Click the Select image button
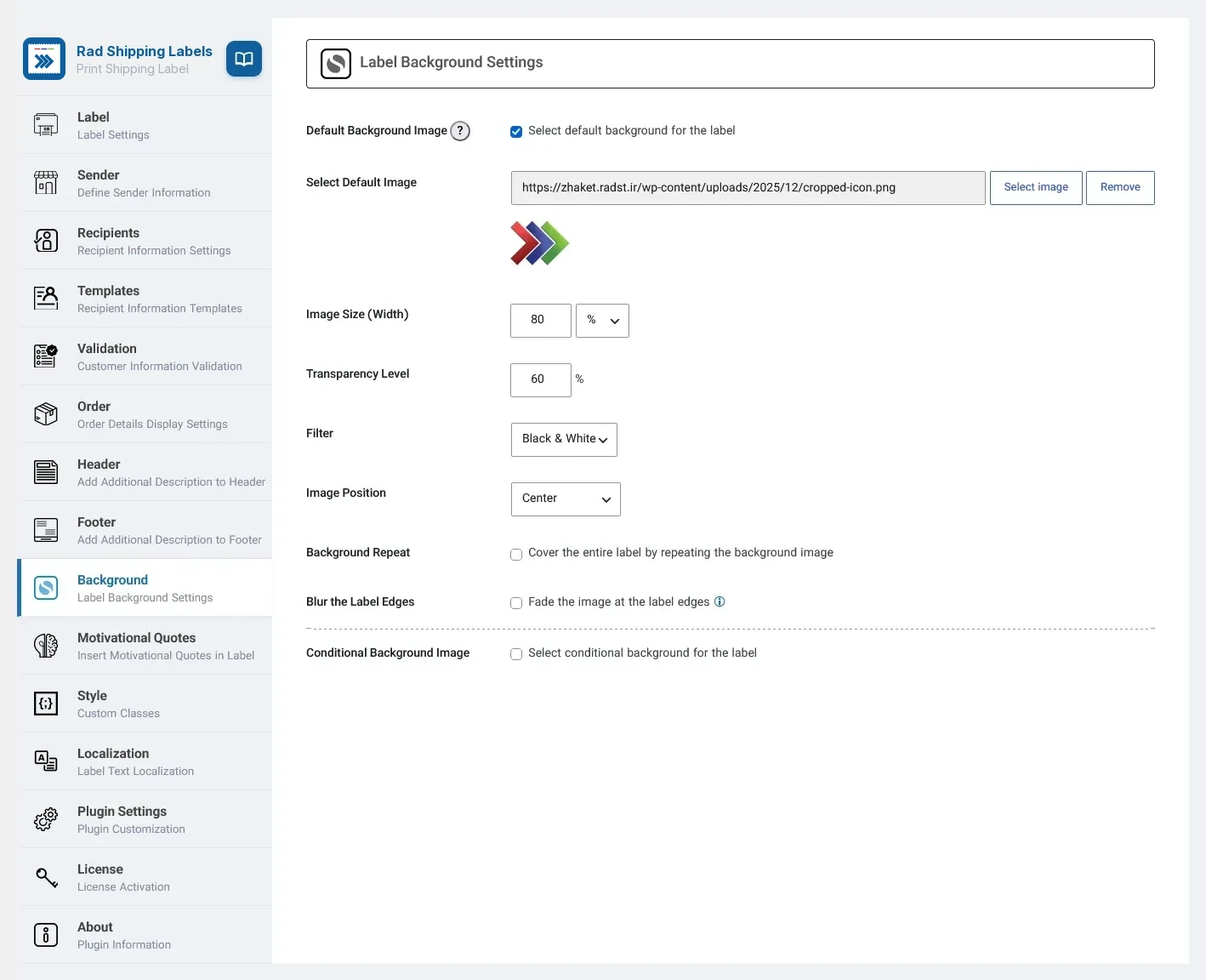Viewport: 1206px width, 980px height. point(1036,188)
